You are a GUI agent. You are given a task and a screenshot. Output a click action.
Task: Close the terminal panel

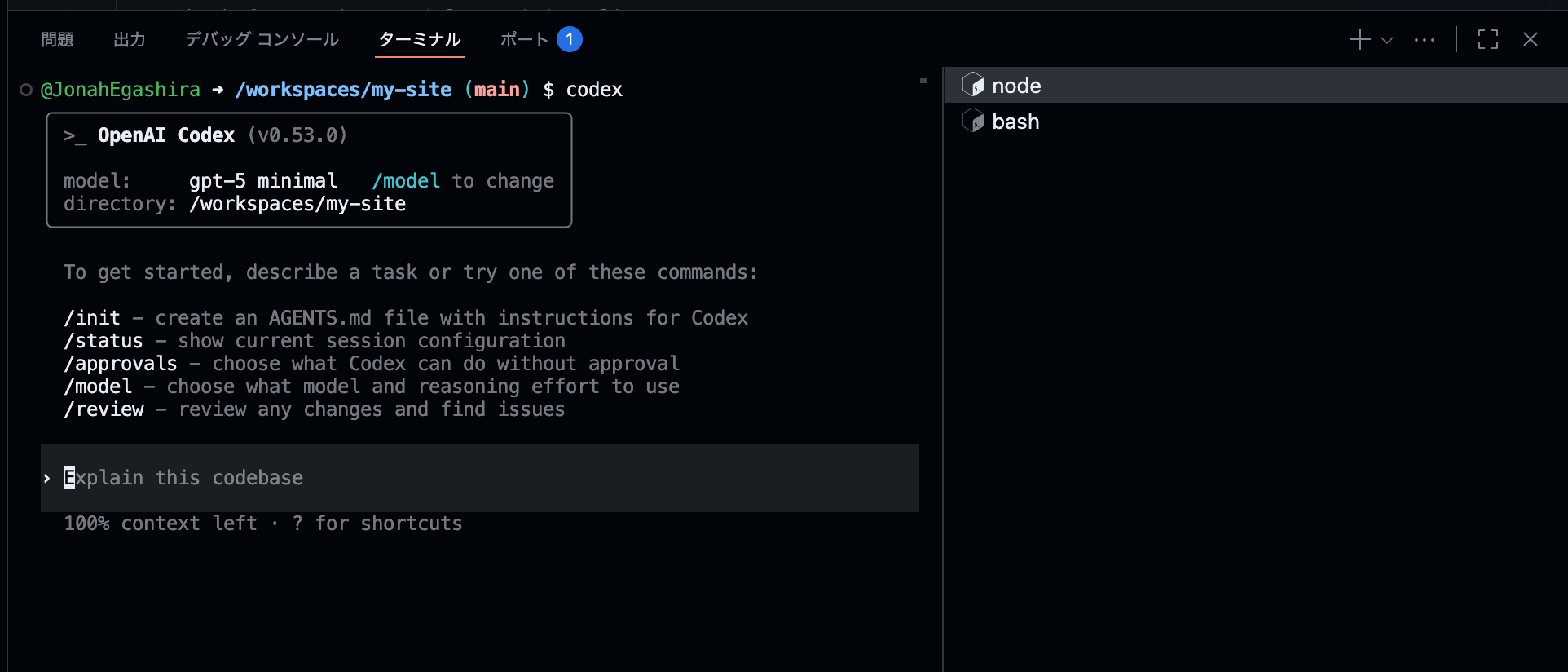click(1531, 39)
